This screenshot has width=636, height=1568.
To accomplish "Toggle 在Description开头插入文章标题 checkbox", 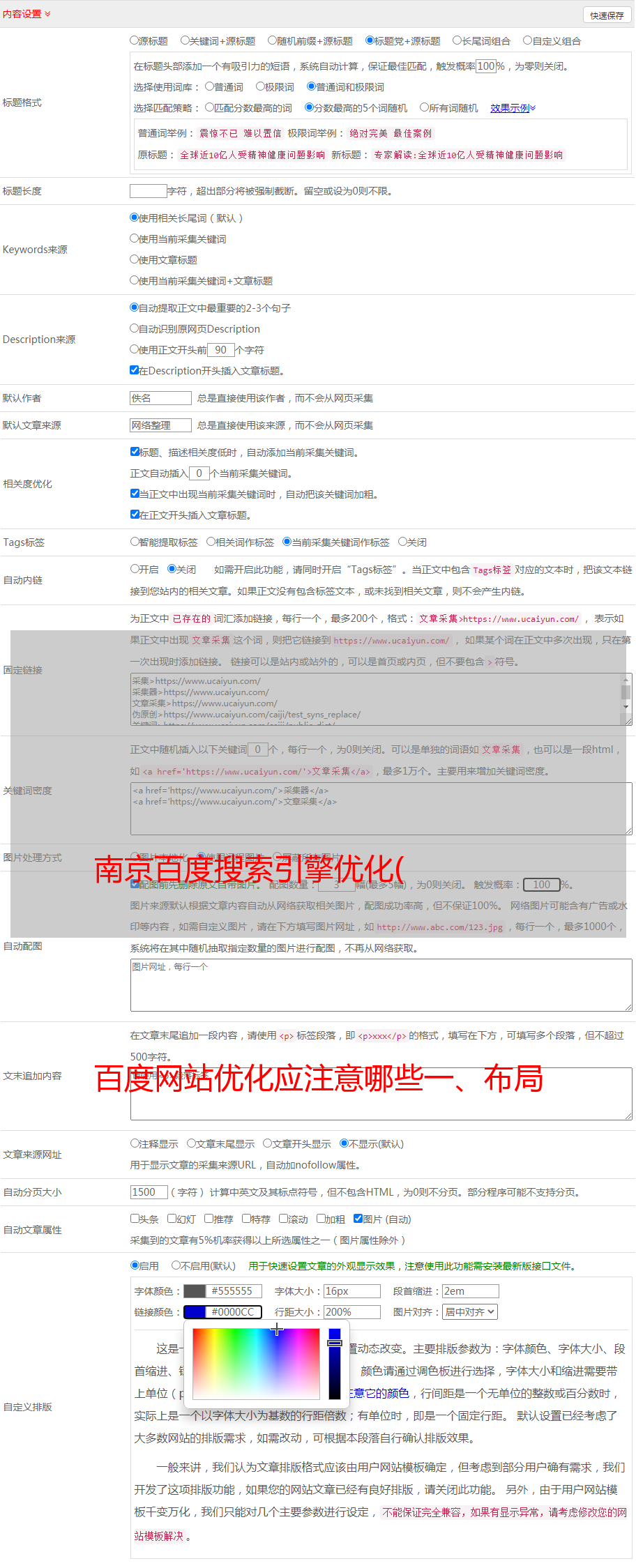I will (135, 370).
